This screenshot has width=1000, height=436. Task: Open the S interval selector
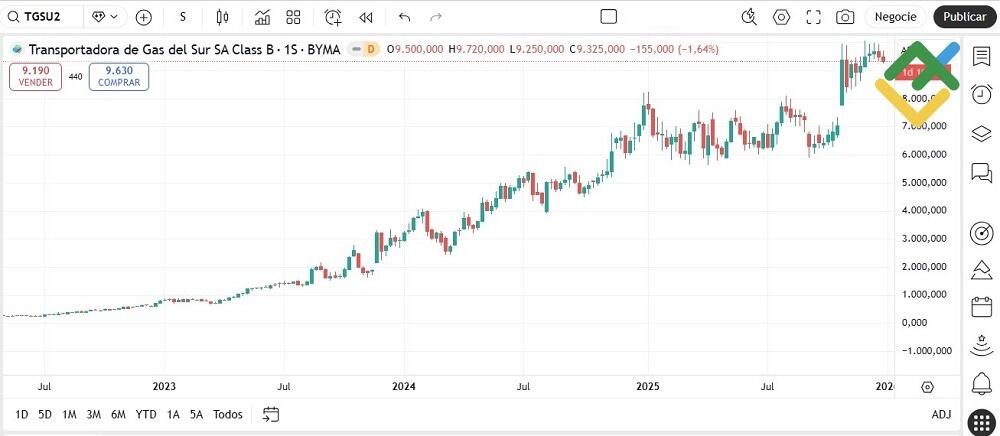click(182, 17)
